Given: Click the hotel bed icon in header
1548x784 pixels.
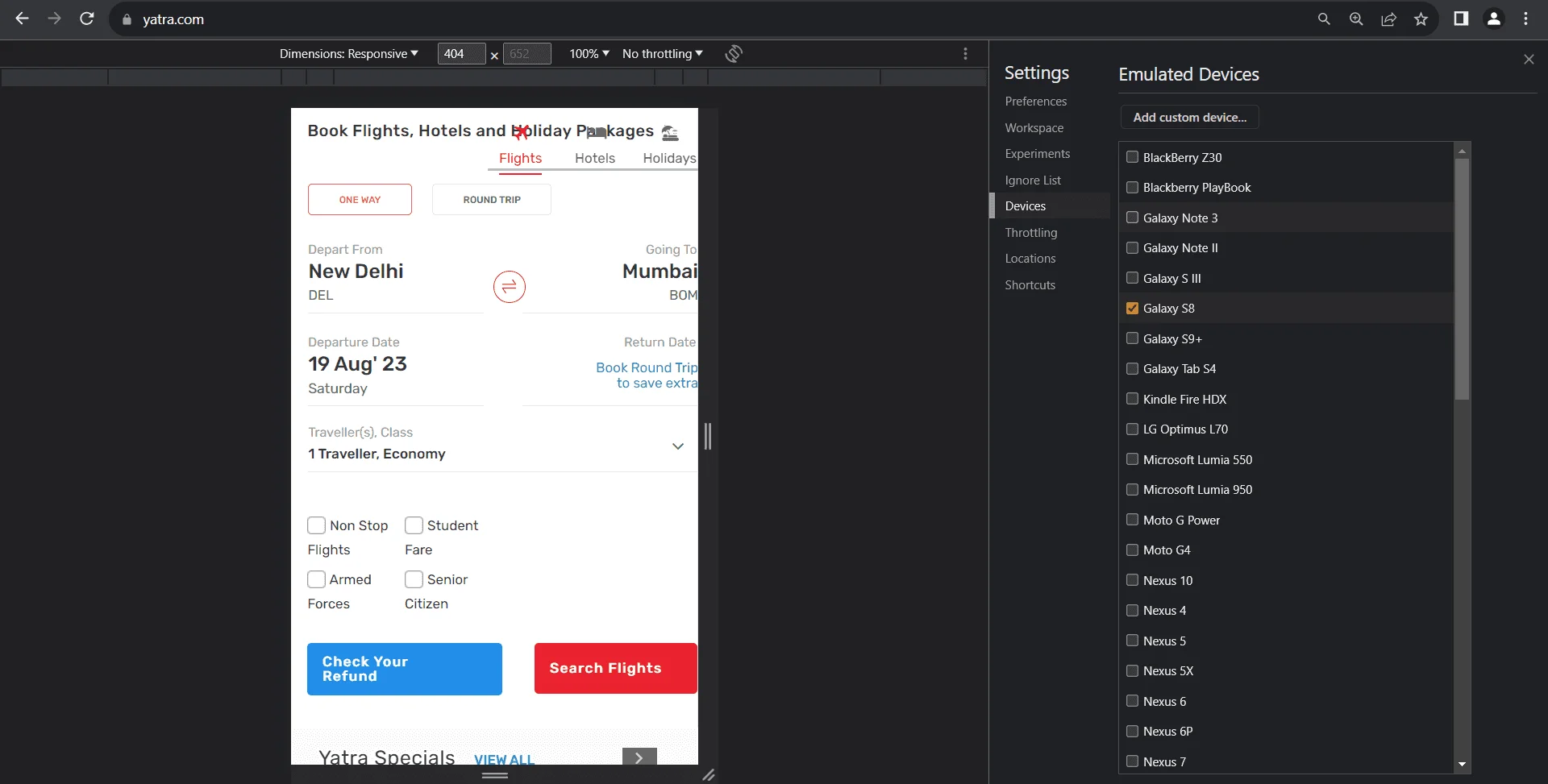Looking at the screenshot, I should tap(597, 132).
